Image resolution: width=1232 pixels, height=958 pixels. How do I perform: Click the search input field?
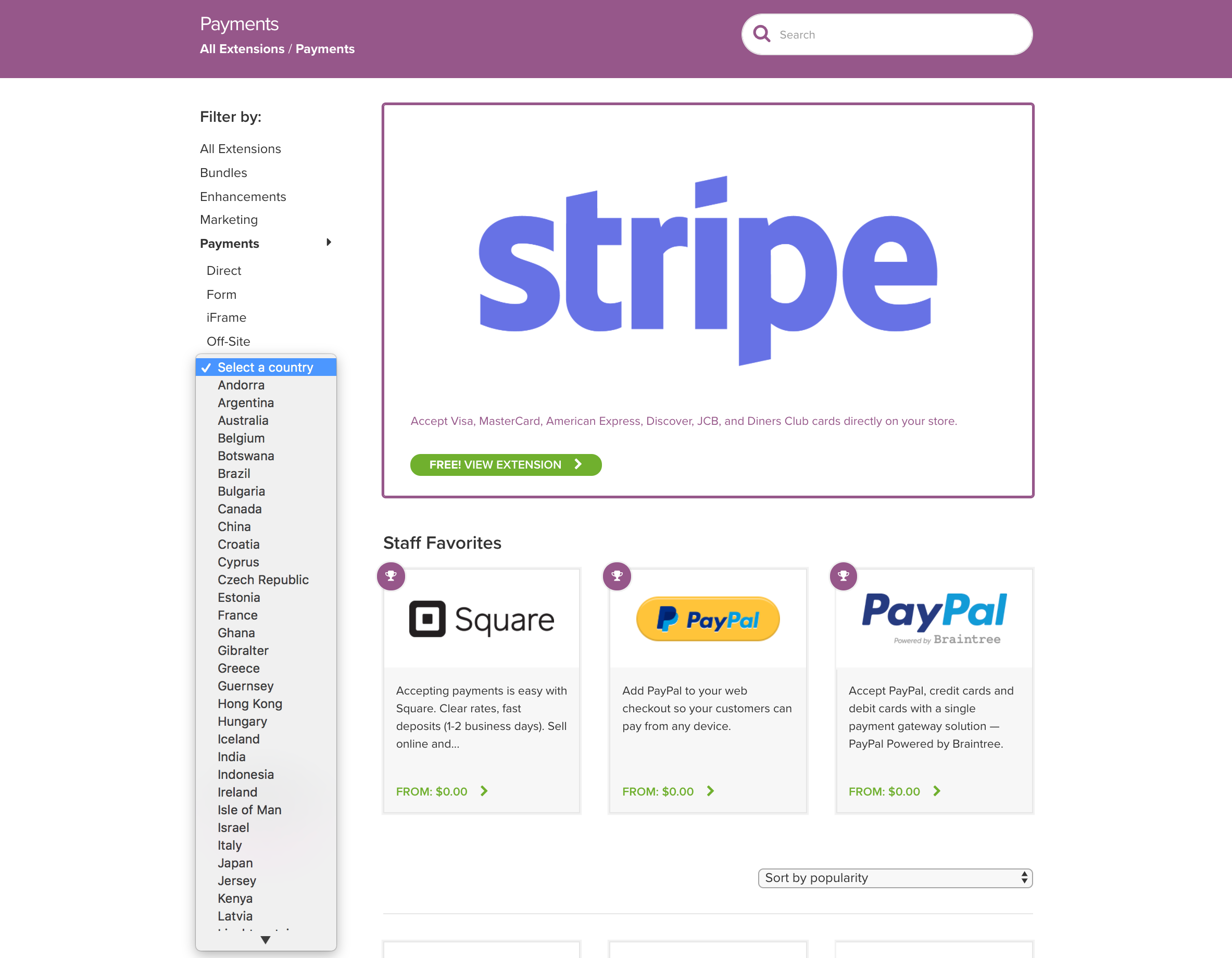pyautogui.click(x=886, y=34)
